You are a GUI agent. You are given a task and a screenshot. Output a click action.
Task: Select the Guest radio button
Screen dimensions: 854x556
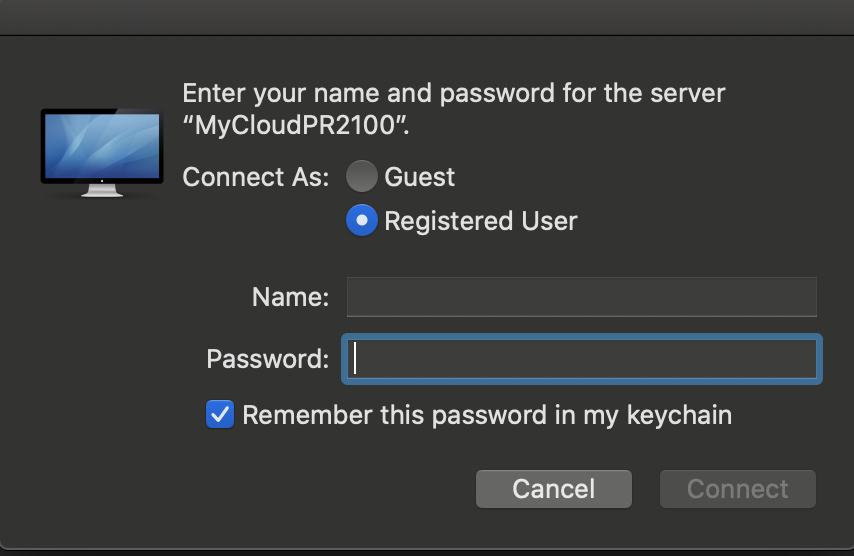[362, 177]
